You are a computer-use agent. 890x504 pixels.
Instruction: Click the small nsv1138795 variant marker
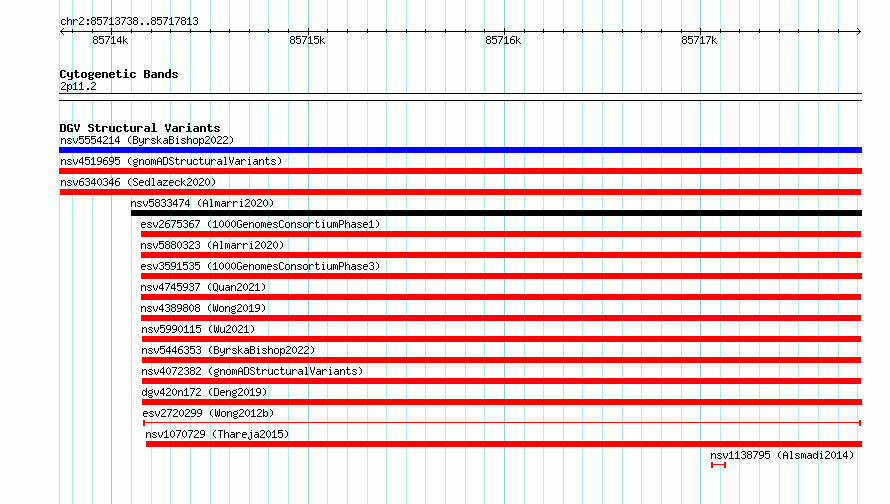719,465
